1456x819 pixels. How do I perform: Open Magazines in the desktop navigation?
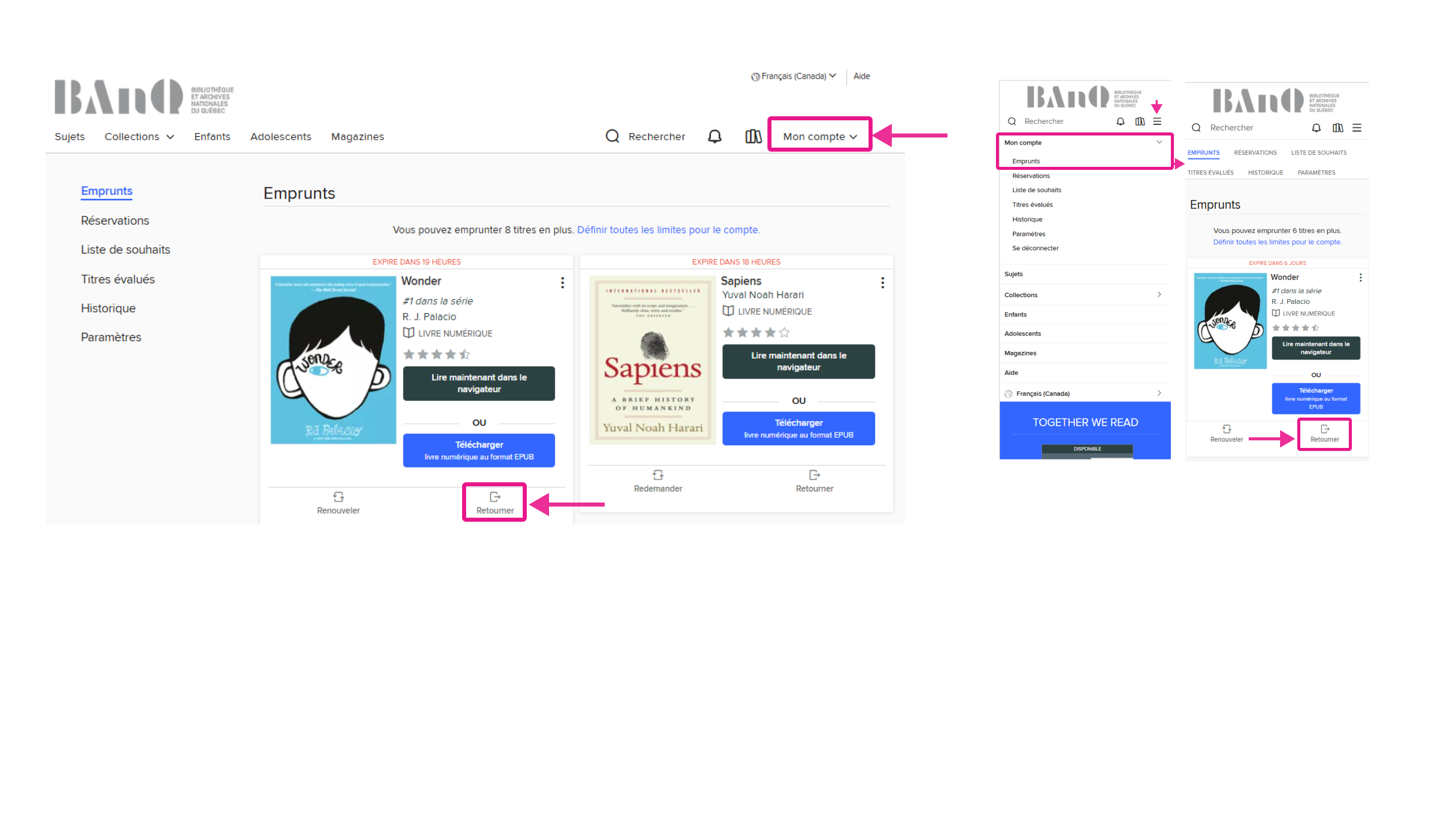(357, 137)
